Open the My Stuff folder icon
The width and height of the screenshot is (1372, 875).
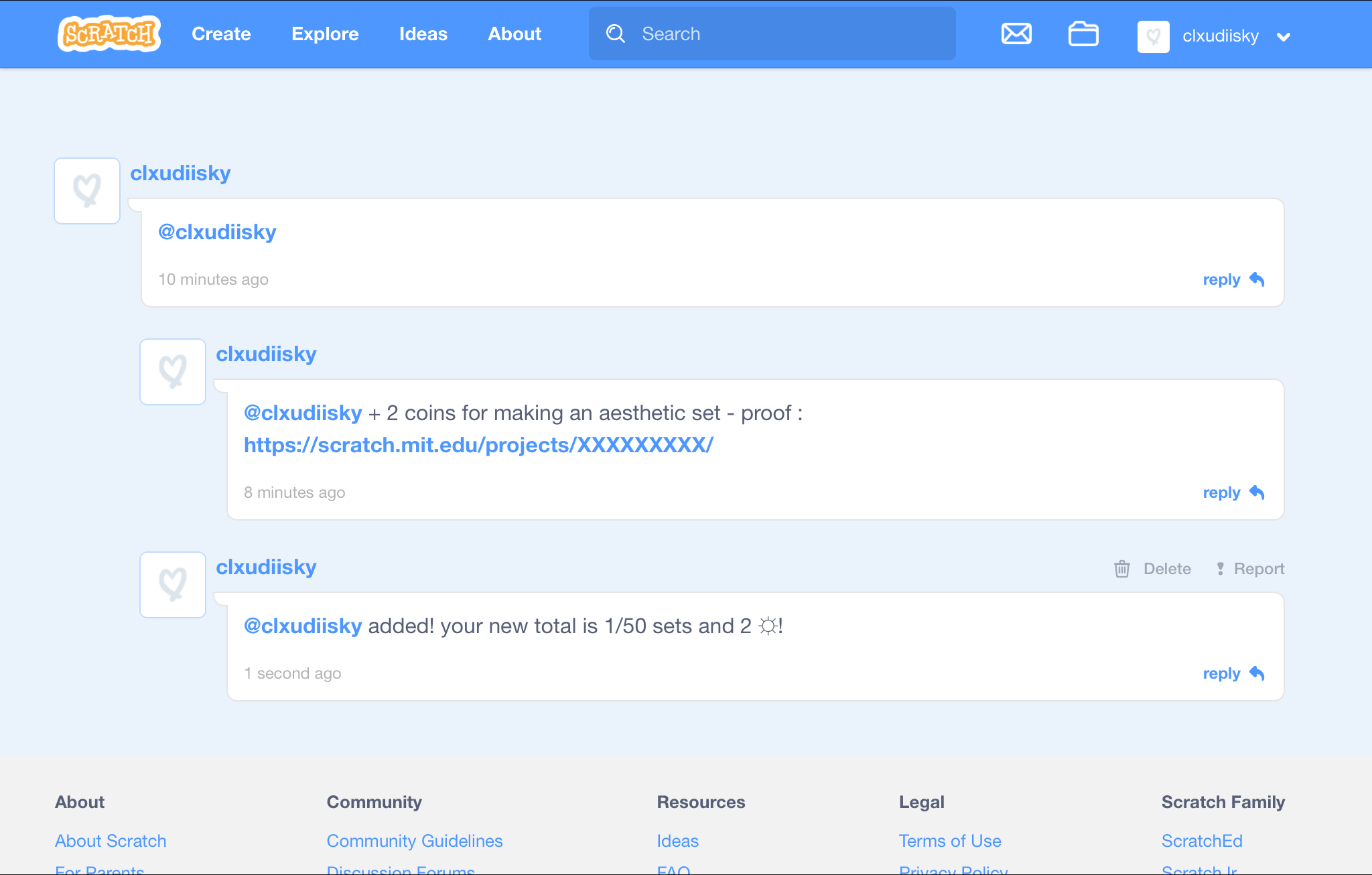coord(1083,33)
